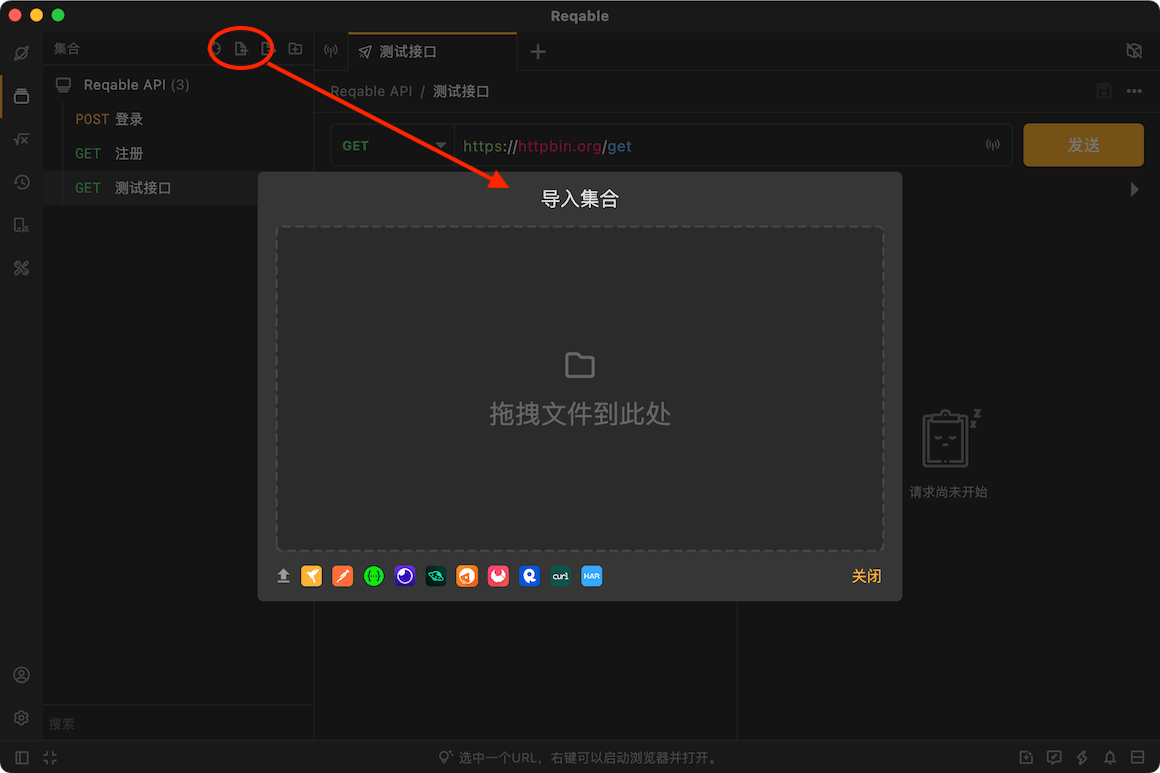Click the 集合 panel title
The image size is (1160, 773).
point(67,49)
